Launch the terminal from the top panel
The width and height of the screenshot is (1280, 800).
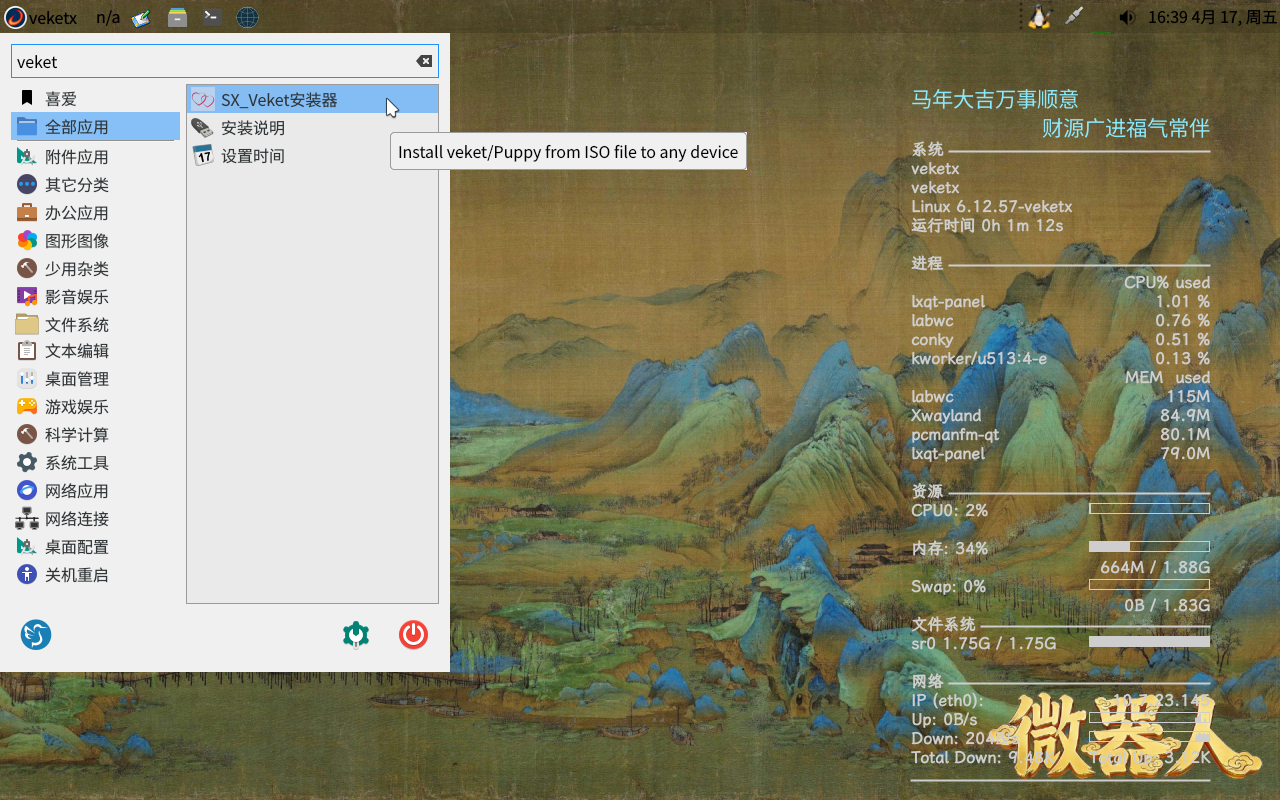pos(211,17)
